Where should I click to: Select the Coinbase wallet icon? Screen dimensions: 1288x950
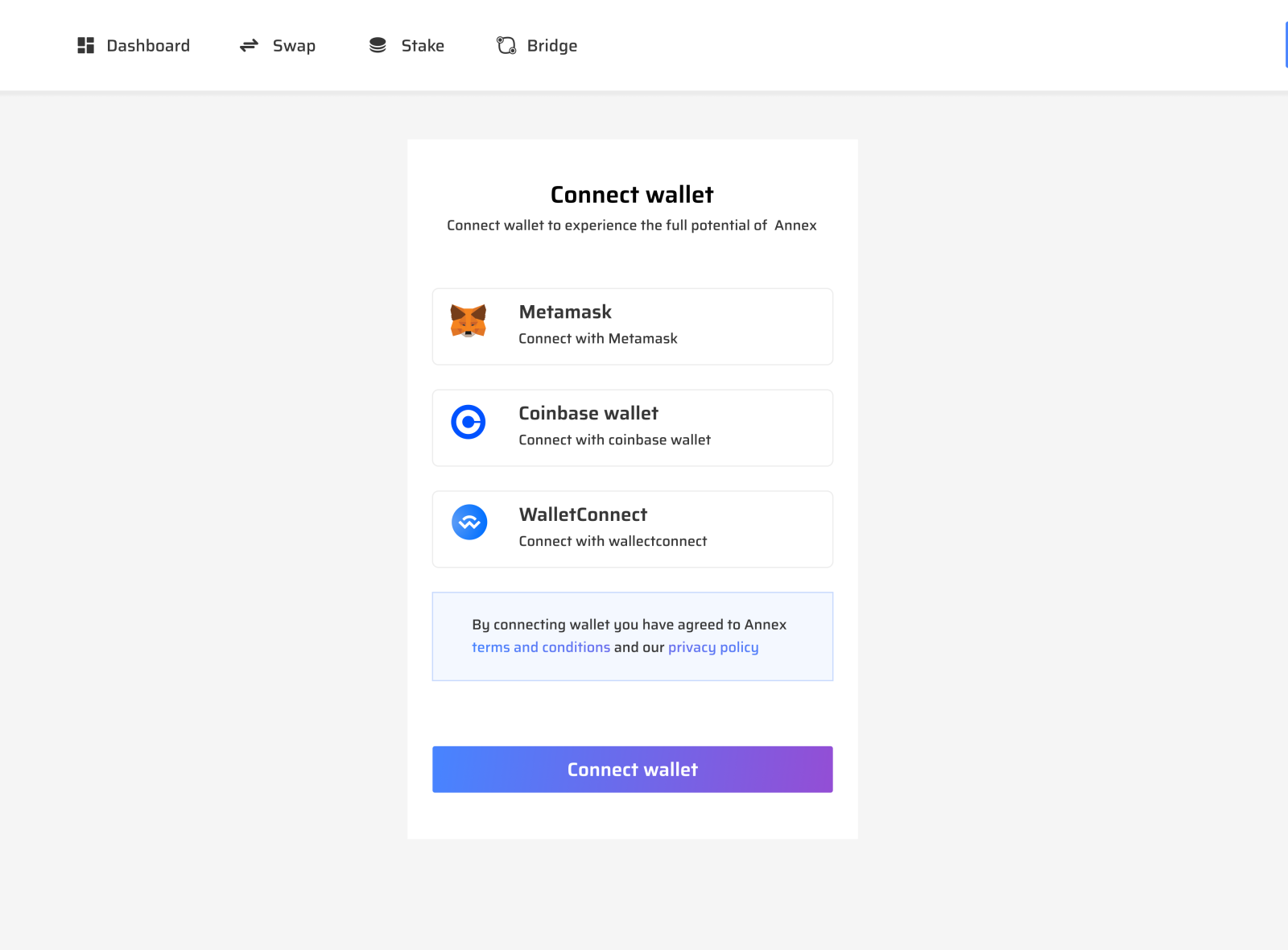point(468,422)
